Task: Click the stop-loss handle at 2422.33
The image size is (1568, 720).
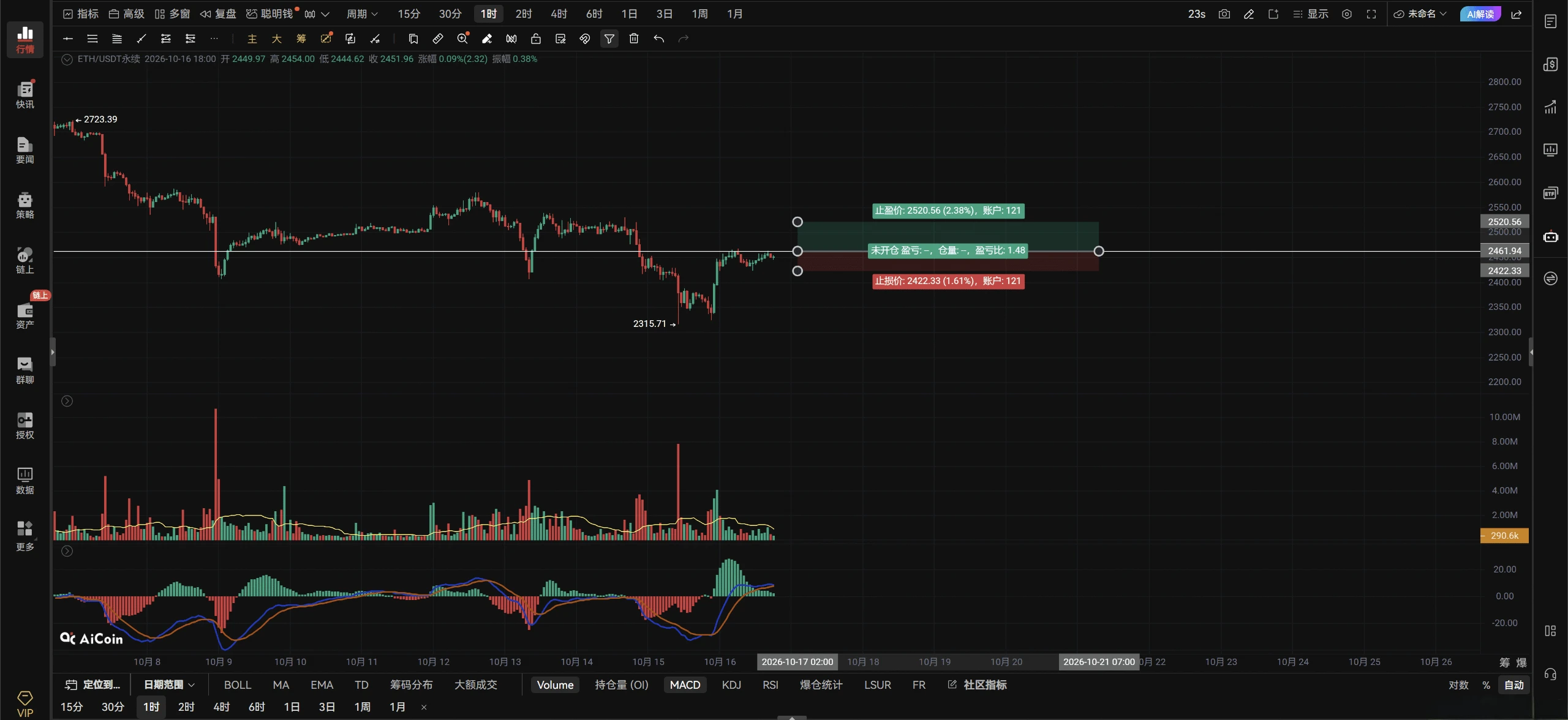Action: (797, 271)
